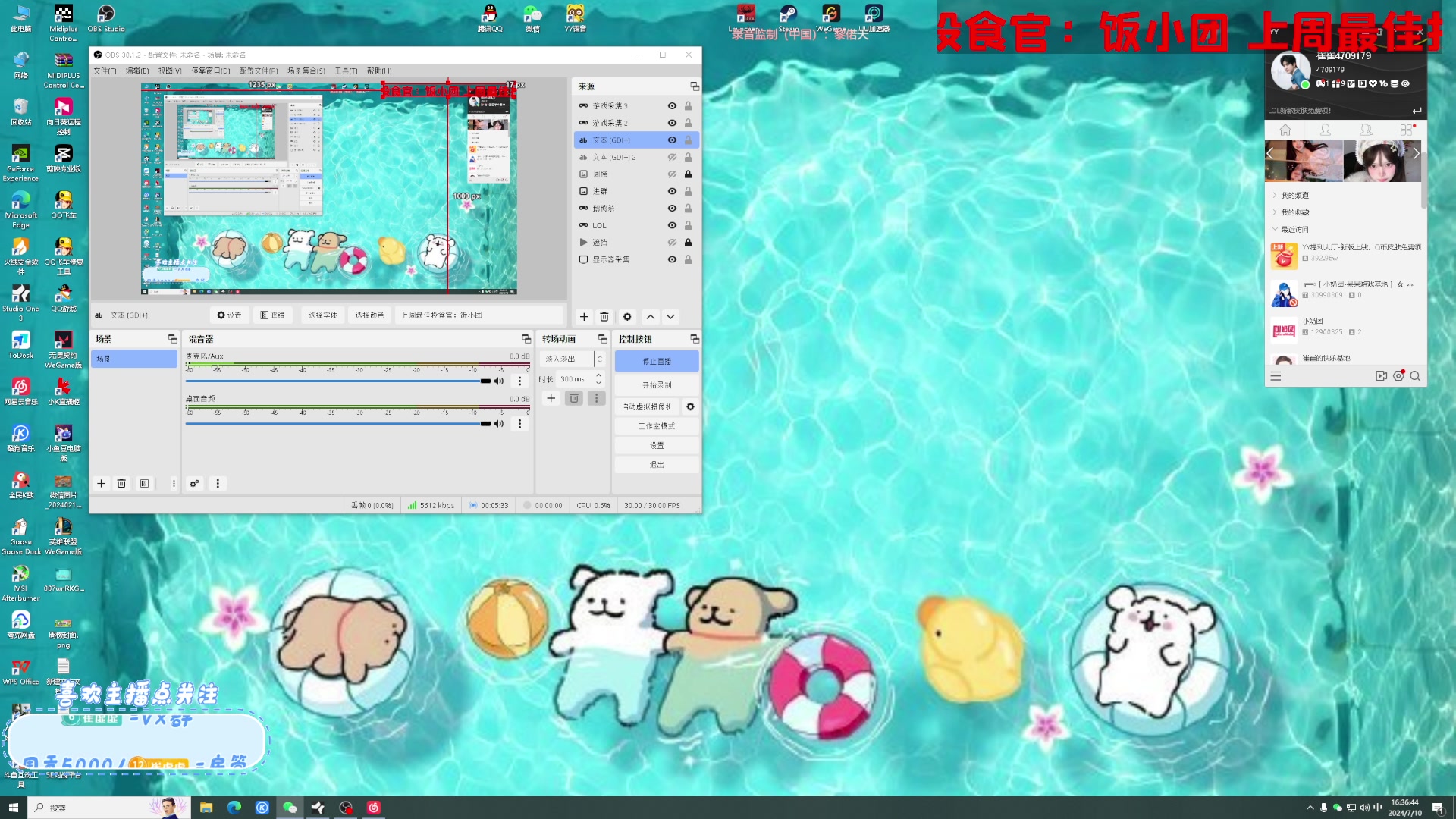The height and width of the screenshot is (819, 1456).
Task: Open YY apps grid icon
Action: [1407, 130]
